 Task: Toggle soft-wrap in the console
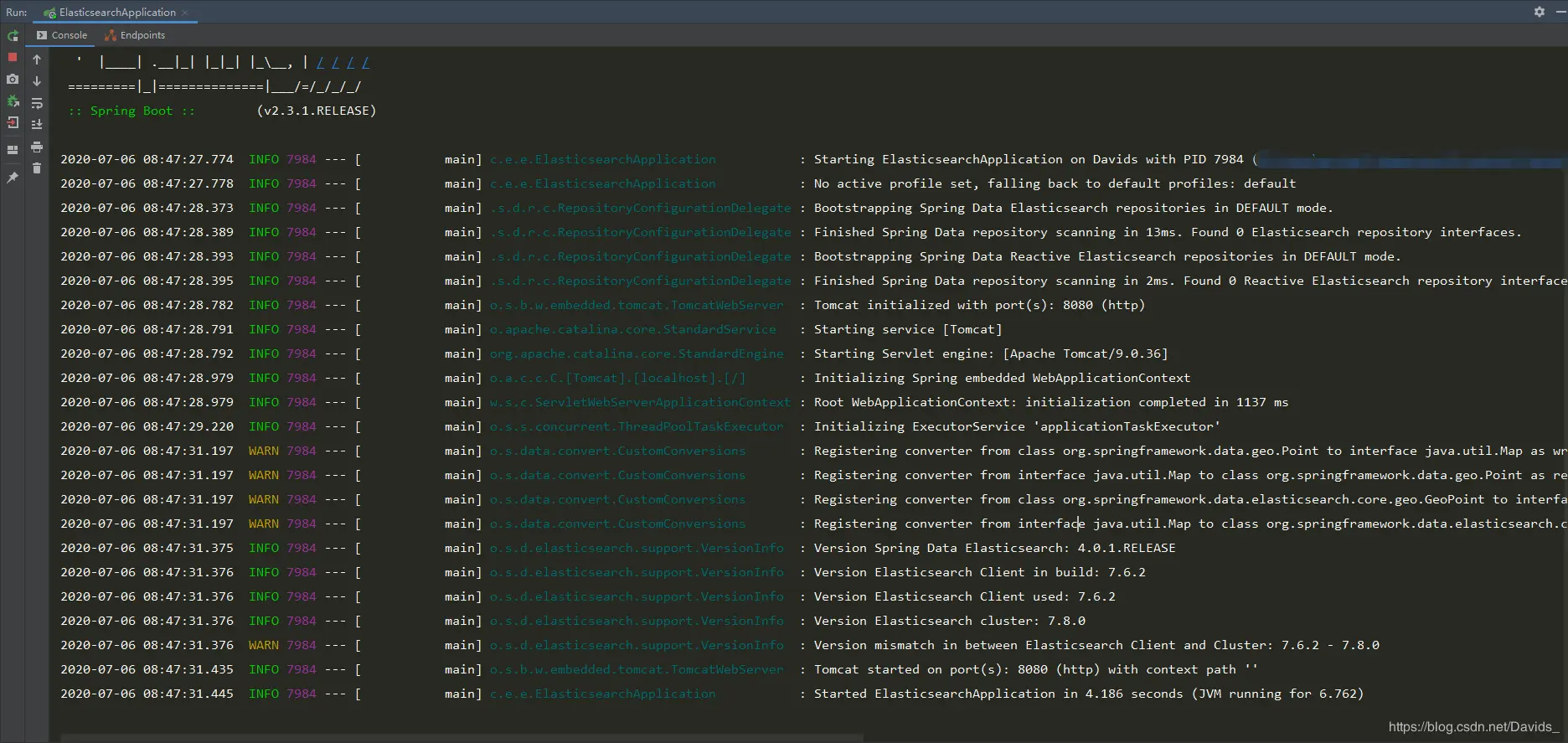(37, 103)
